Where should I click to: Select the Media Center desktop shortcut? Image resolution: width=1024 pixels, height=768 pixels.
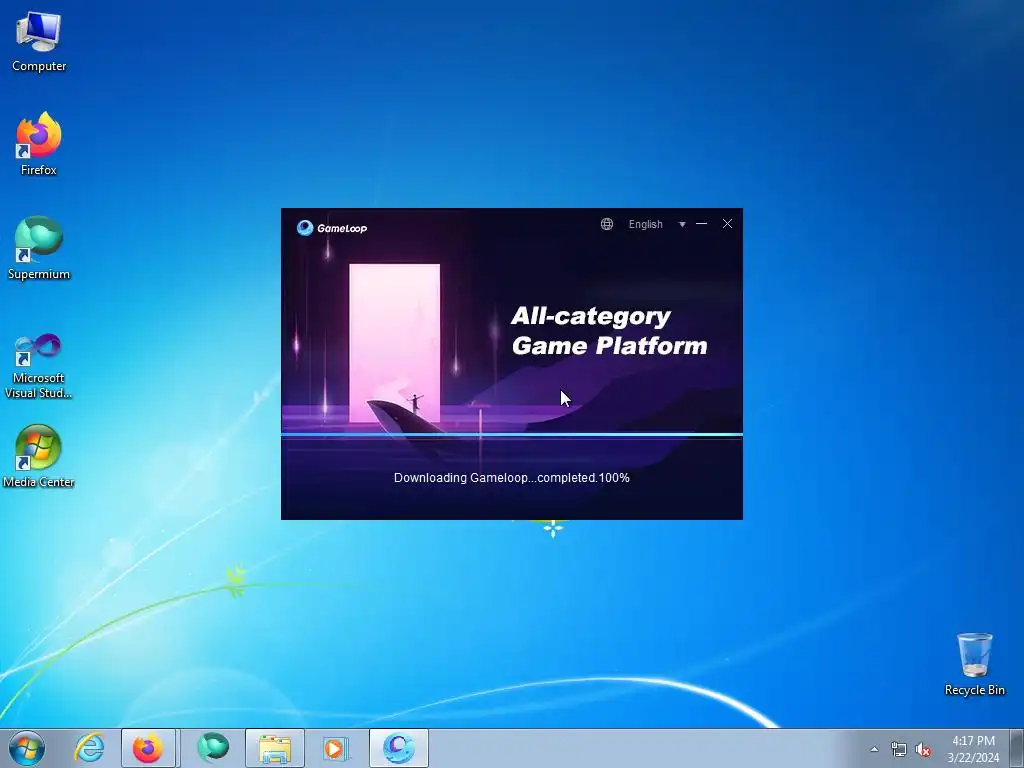[39, 456]
